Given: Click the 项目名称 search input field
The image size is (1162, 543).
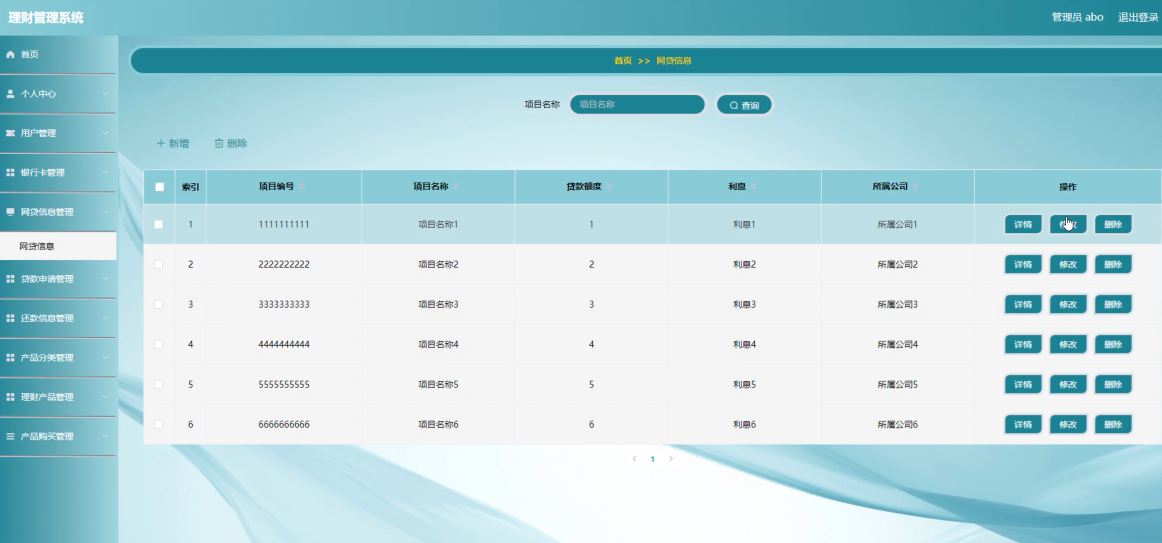Looking at the screenshot, I should pos(637,104).
